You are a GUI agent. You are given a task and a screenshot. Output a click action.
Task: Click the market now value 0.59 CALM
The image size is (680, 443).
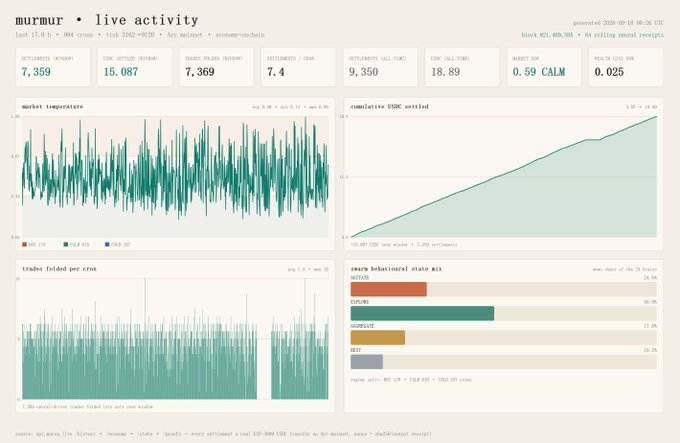point(539,72)
